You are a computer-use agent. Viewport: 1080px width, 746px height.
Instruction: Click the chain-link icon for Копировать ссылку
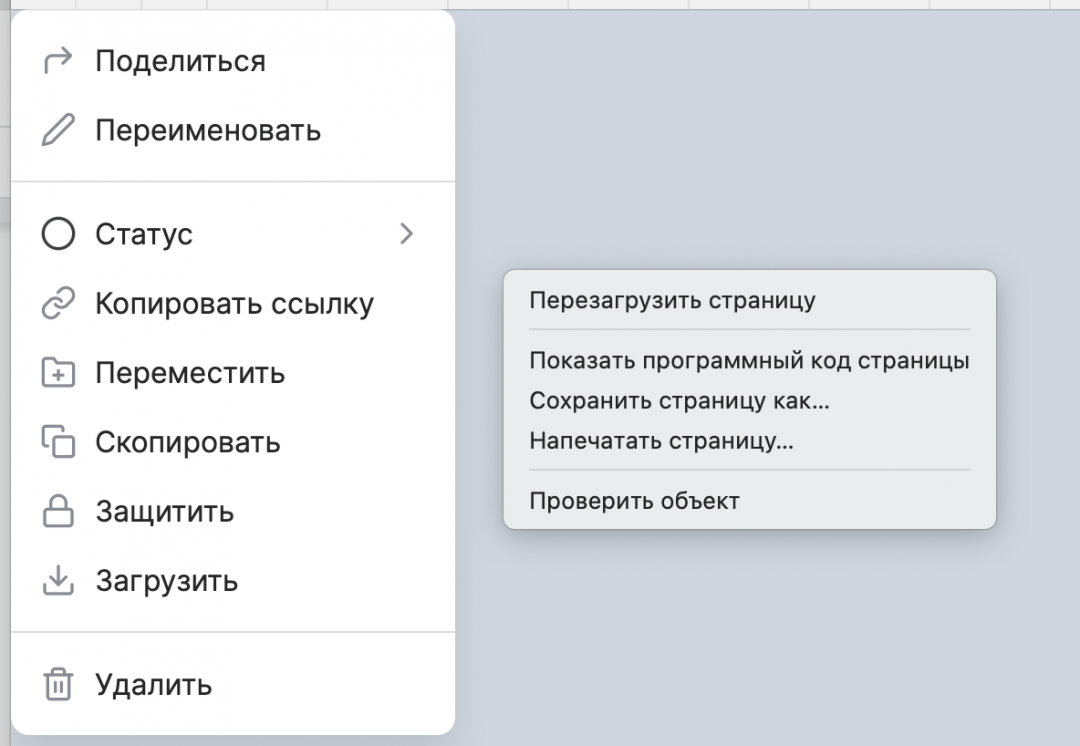60,303
